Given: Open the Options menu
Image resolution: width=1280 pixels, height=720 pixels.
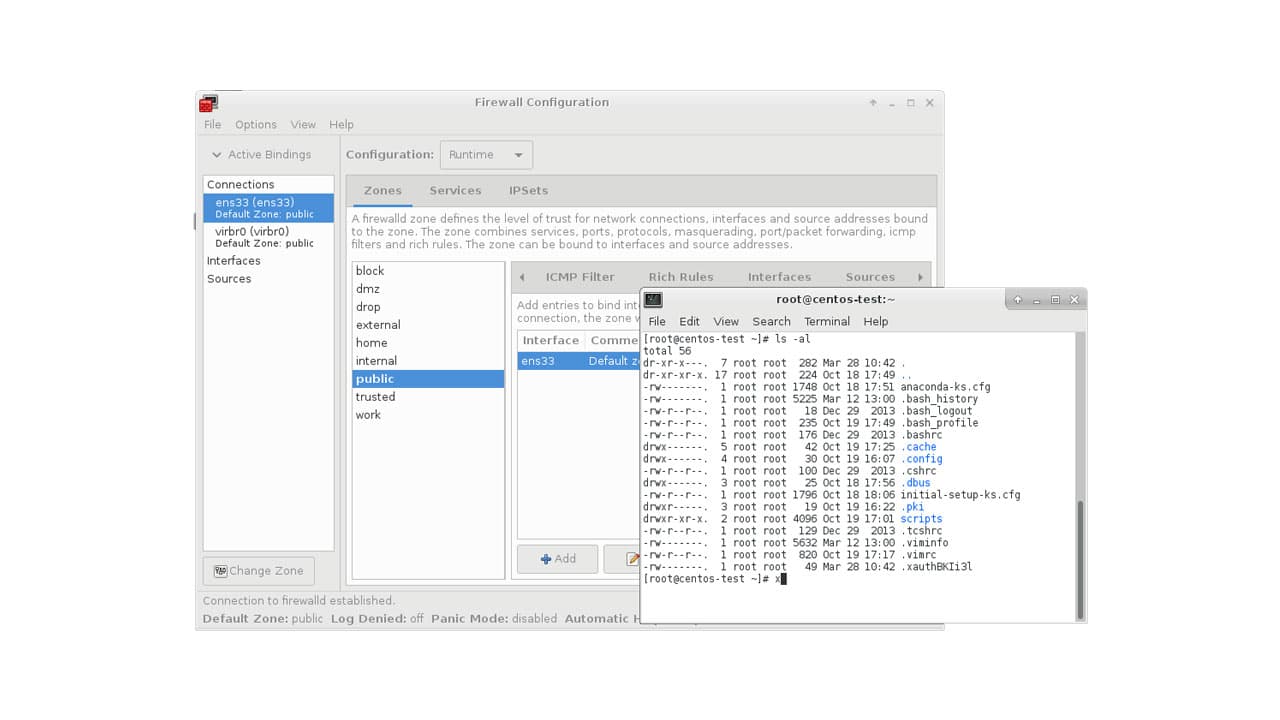Looking at the screenshot, I should [x=255, y=124].
